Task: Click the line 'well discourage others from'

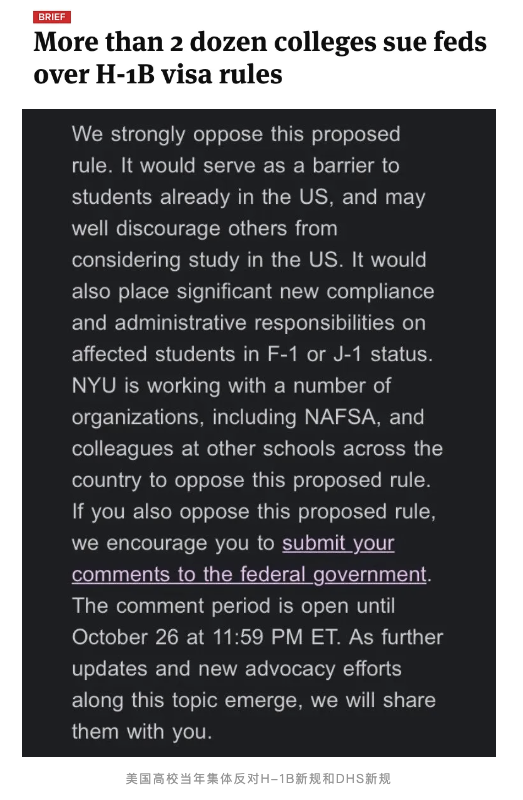Action: tap(205, 229)
